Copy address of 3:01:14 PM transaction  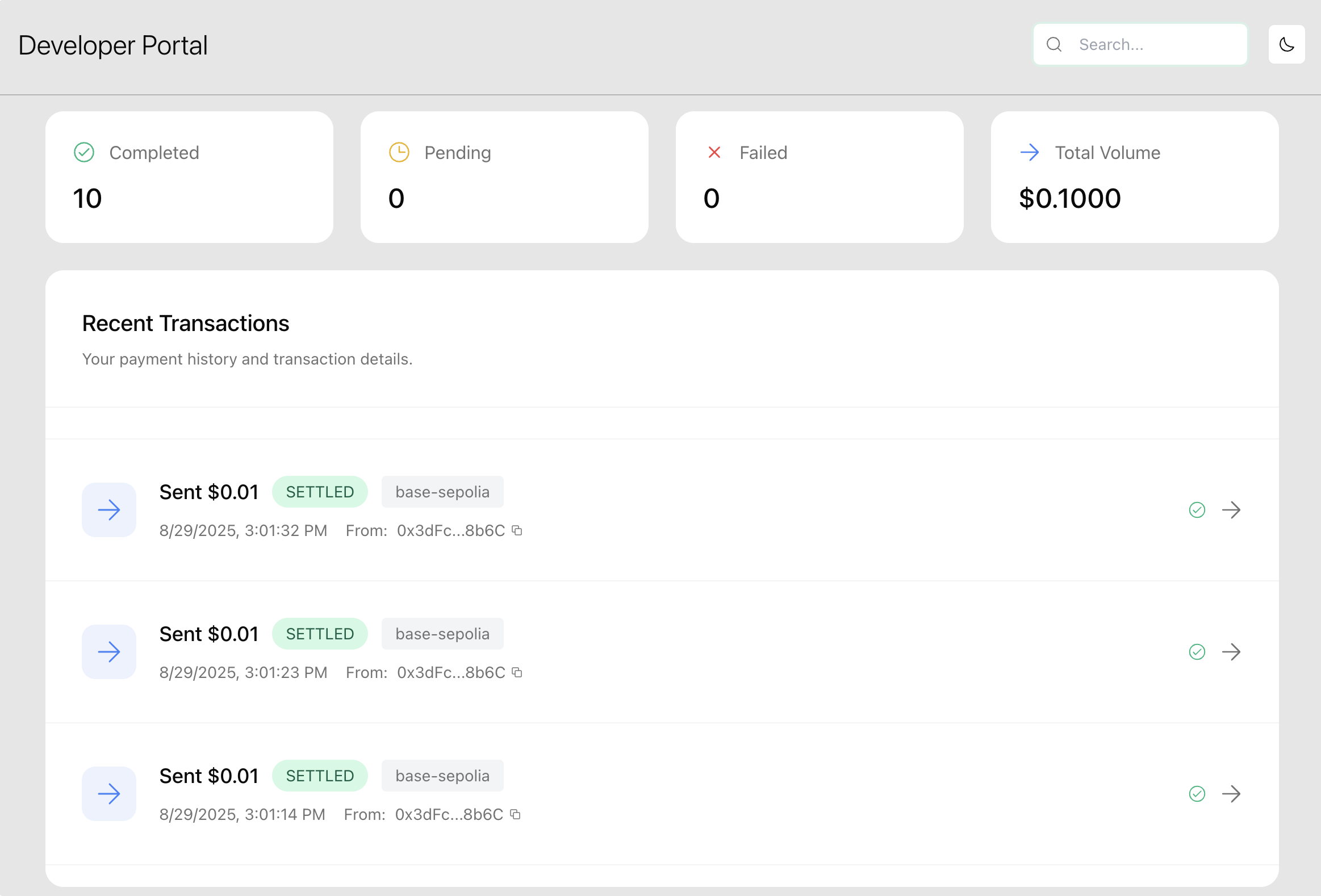[x=515, y=814]
